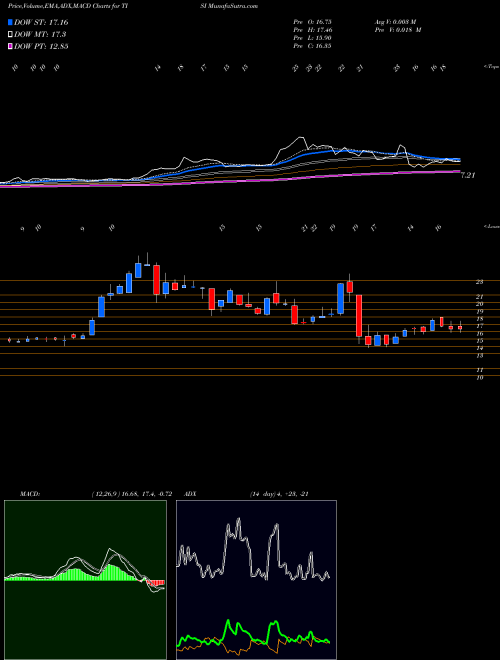This screenshot has width=500, height=660.
Task: Click the magenta DOW PT legend swatch
Action: pos(10,46)
